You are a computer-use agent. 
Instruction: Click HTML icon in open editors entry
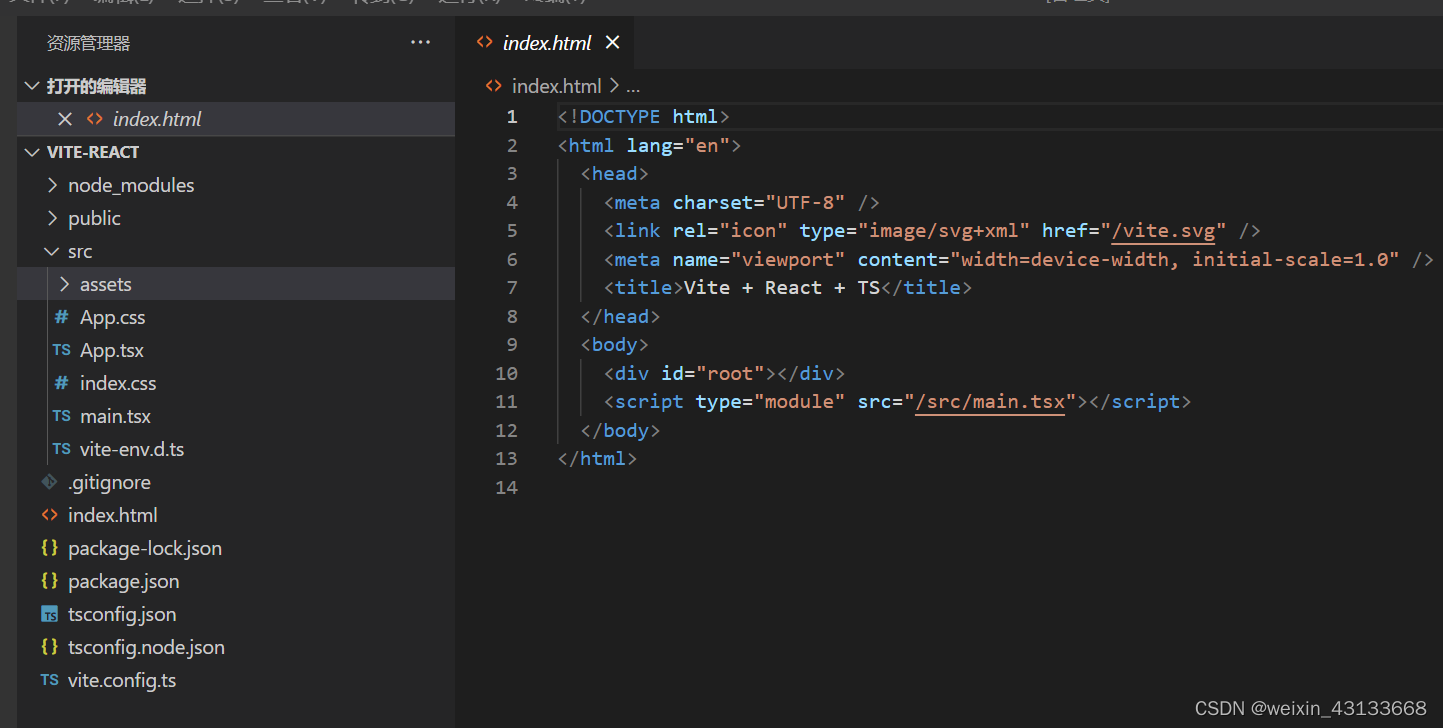pyautogui.click(x=95, y=119)
